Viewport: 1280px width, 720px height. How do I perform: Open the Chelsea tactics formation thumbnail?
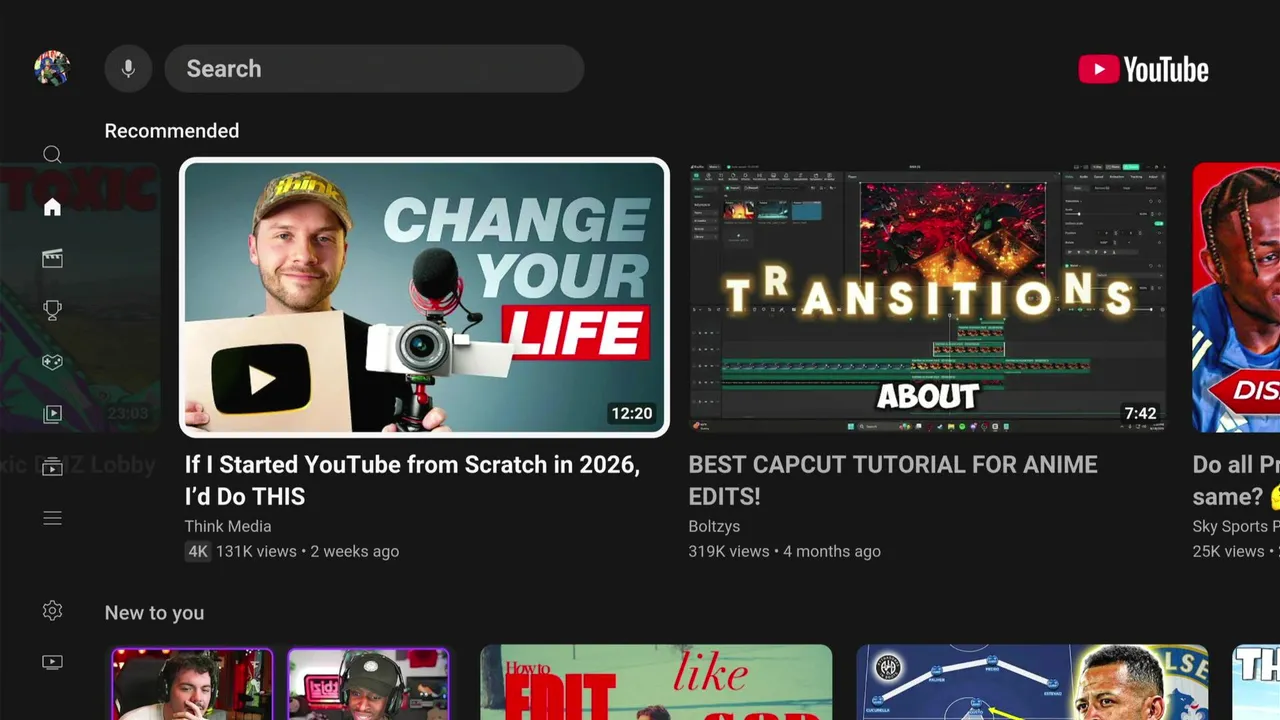click(1032, 682)
